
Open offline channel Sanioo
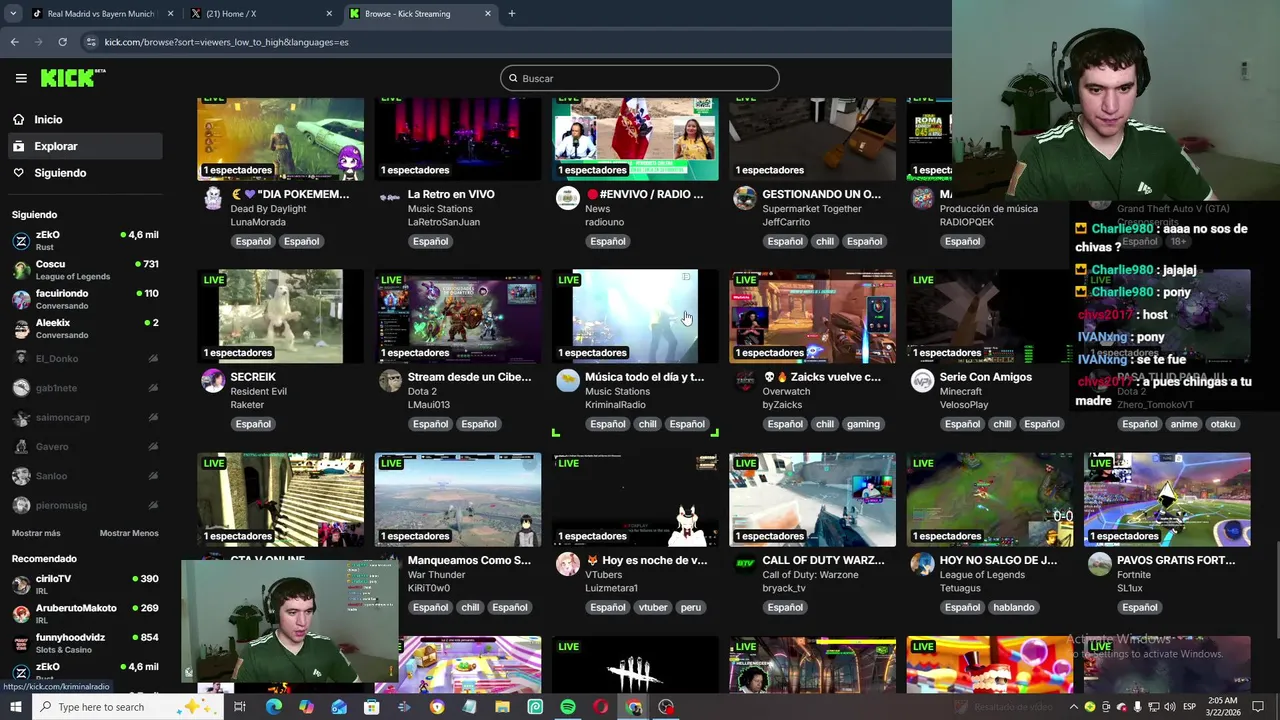(x=85, y=476)
